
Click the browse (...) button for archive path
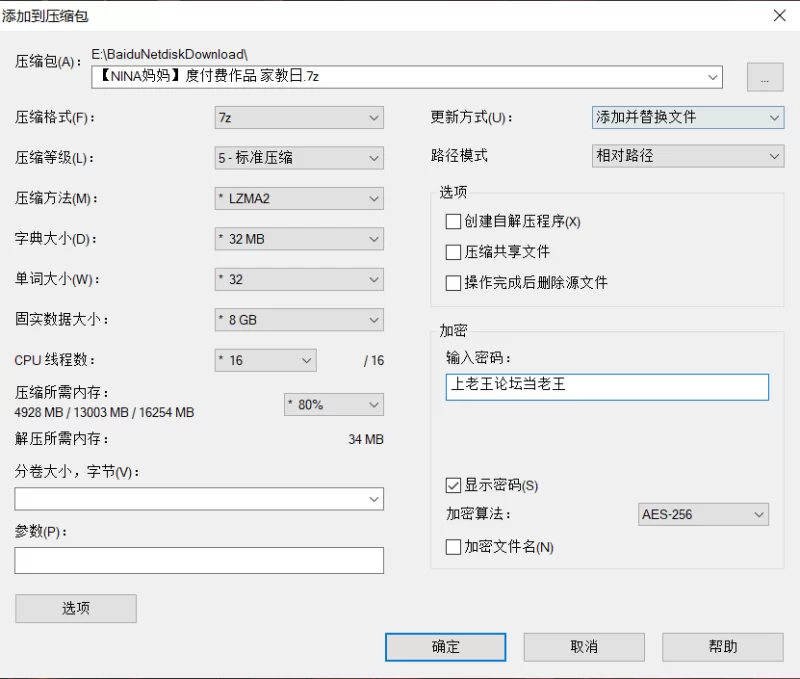point(764,77)
